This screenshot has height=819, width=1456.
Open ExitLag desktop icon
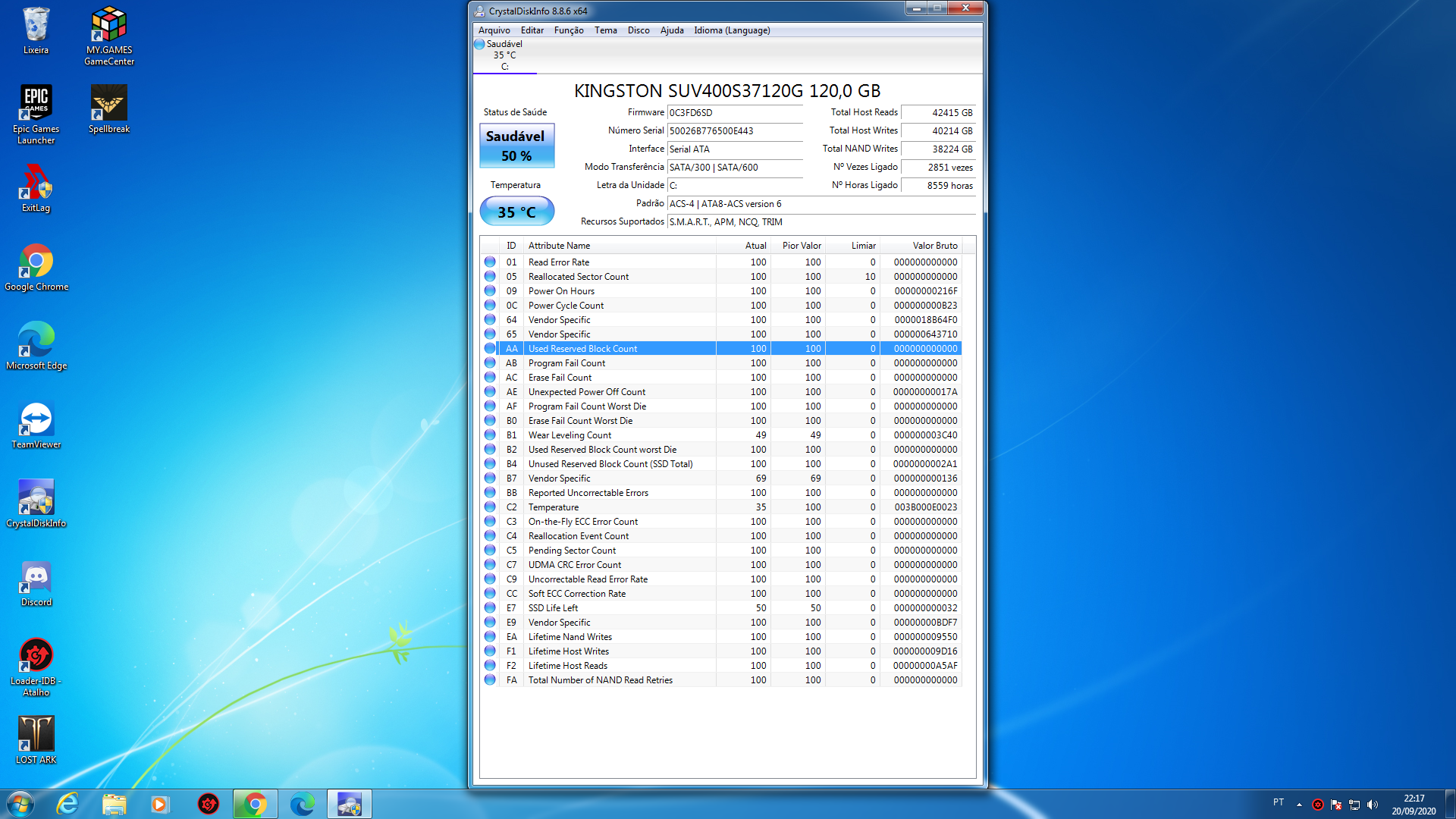pos(36,189)
